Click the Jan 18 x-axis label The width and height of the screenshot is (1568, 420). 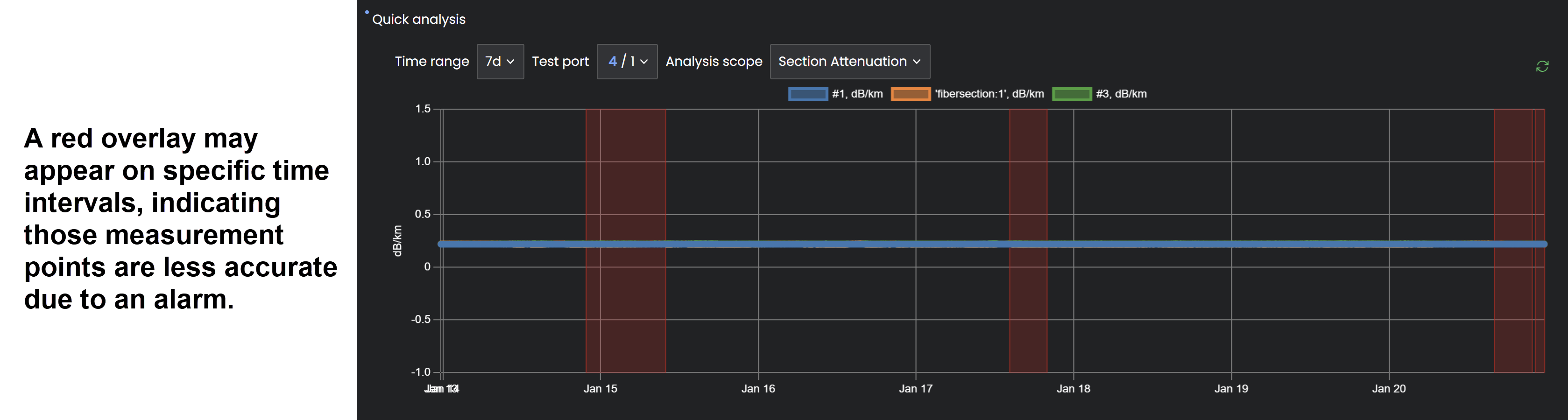coord(1073,389)
